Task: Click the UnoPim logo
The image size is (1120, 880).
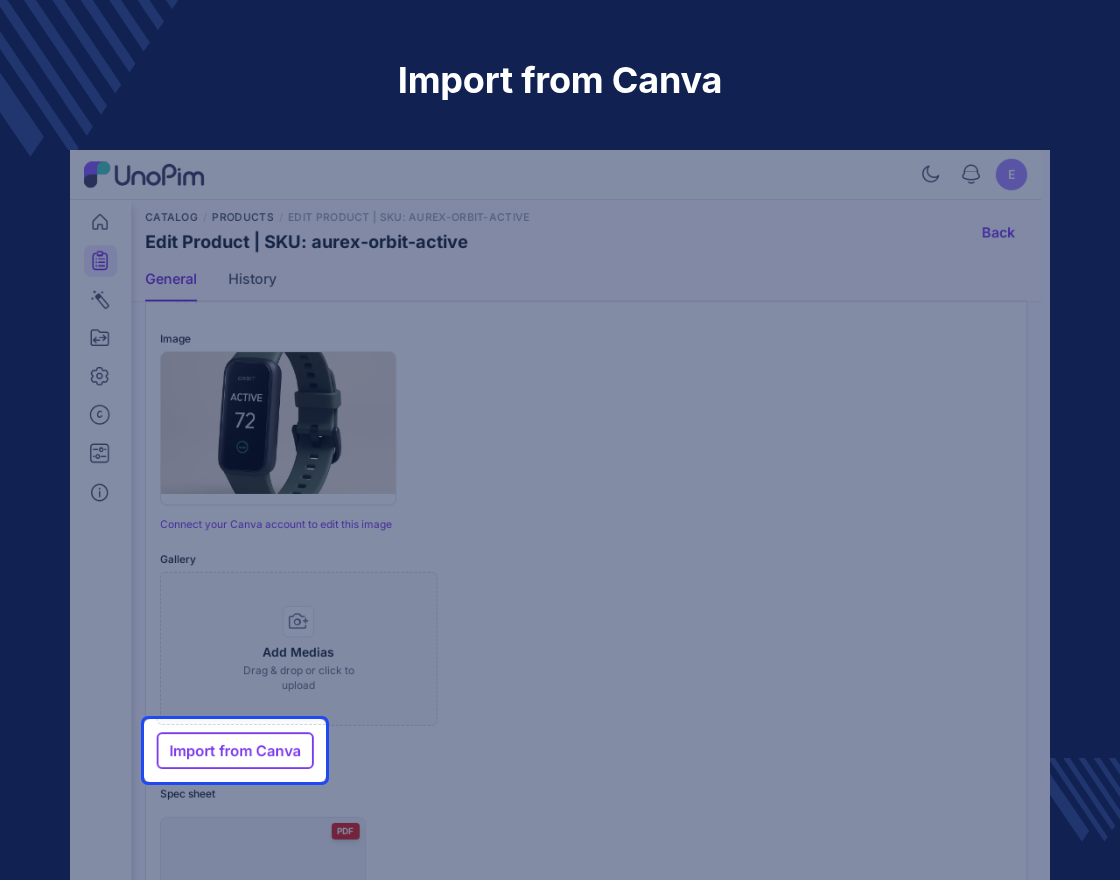Action: pos(144,175)
